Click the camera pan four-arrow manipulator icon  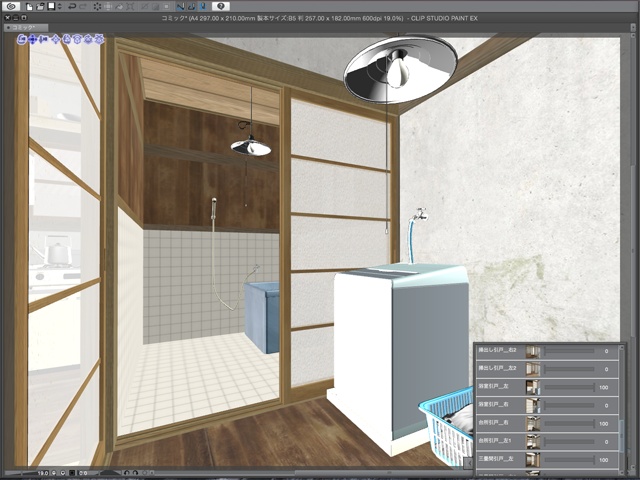coord(33,39)
